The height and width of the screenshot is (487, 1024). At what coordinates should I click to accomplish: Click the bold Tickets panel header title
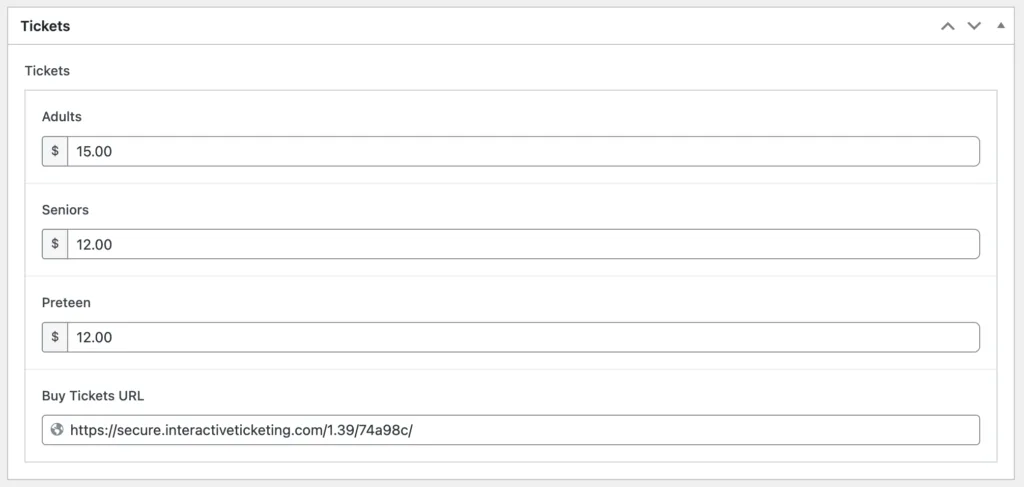pos(45,26)
